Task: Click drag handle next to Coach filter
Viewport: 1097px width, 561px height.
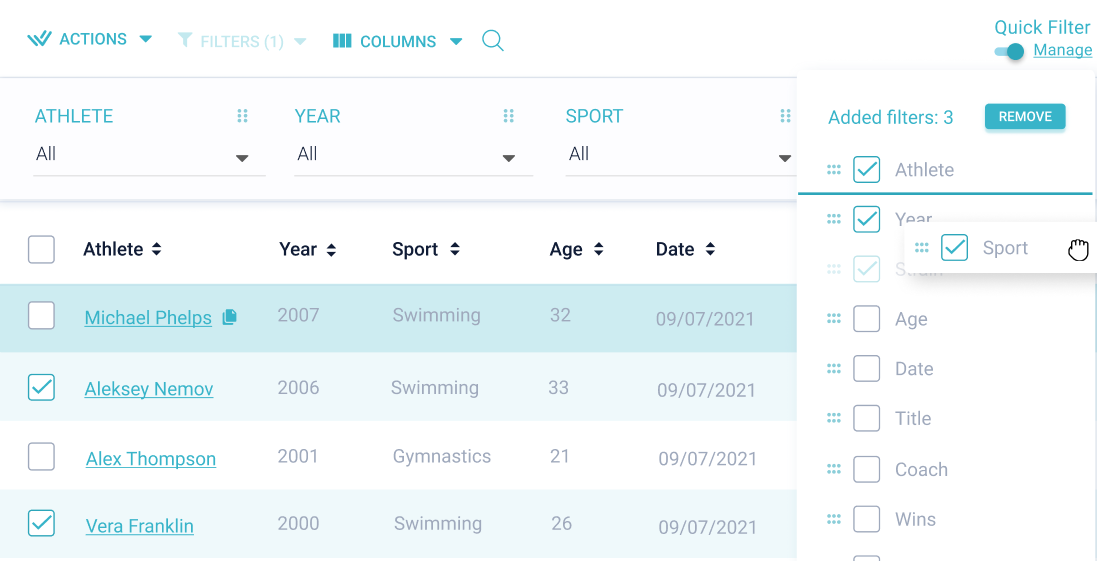Action: [834, 469]
